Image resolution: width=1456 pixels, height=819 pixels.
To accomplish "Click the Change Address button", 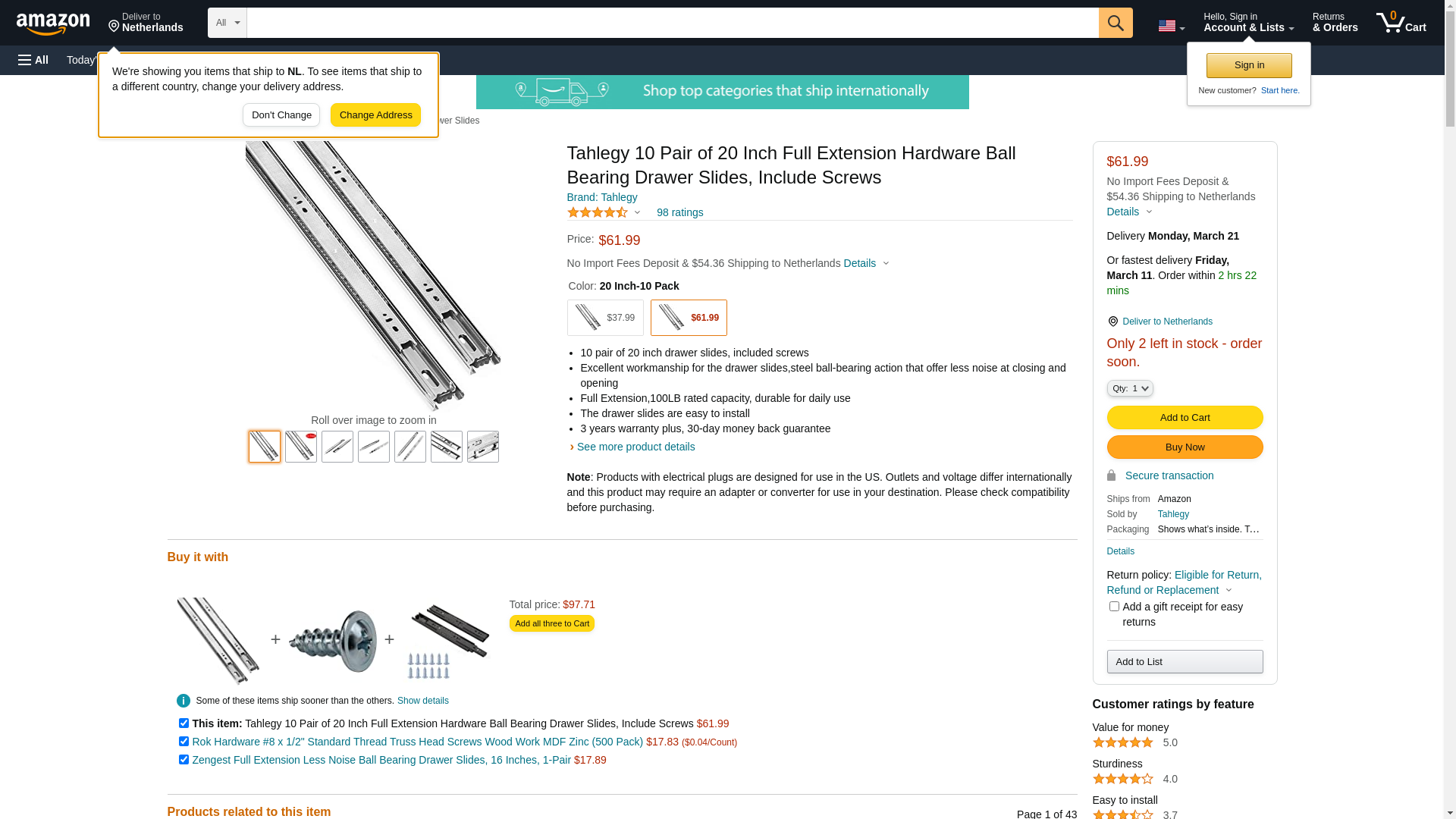I will click(375, 115).
